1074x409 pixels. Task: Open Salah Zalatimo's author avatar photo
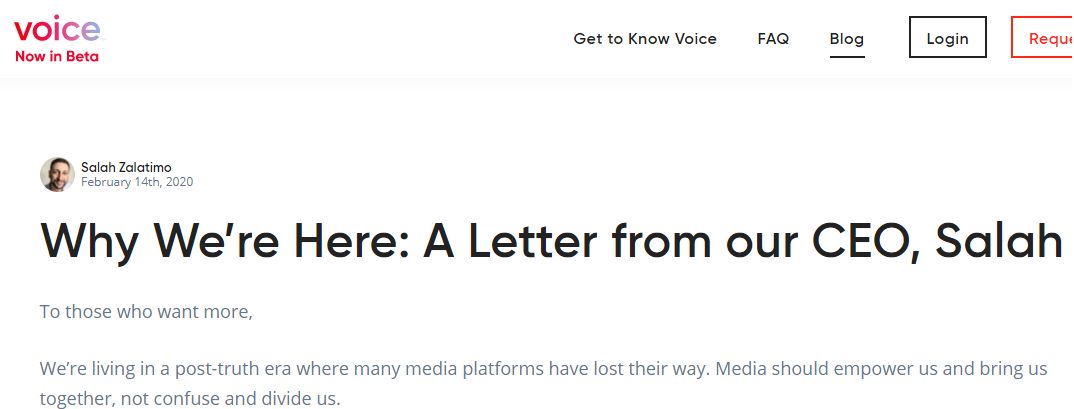pyautogui.click(x=58, y=174)
